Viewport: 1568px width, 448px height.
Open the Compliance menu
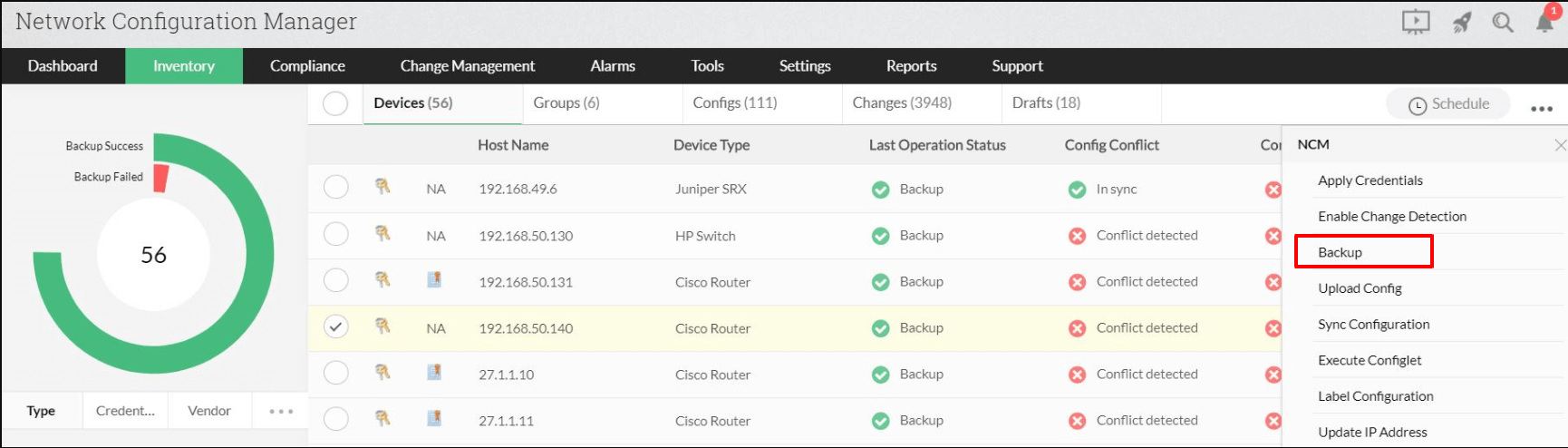coord(307,66)
